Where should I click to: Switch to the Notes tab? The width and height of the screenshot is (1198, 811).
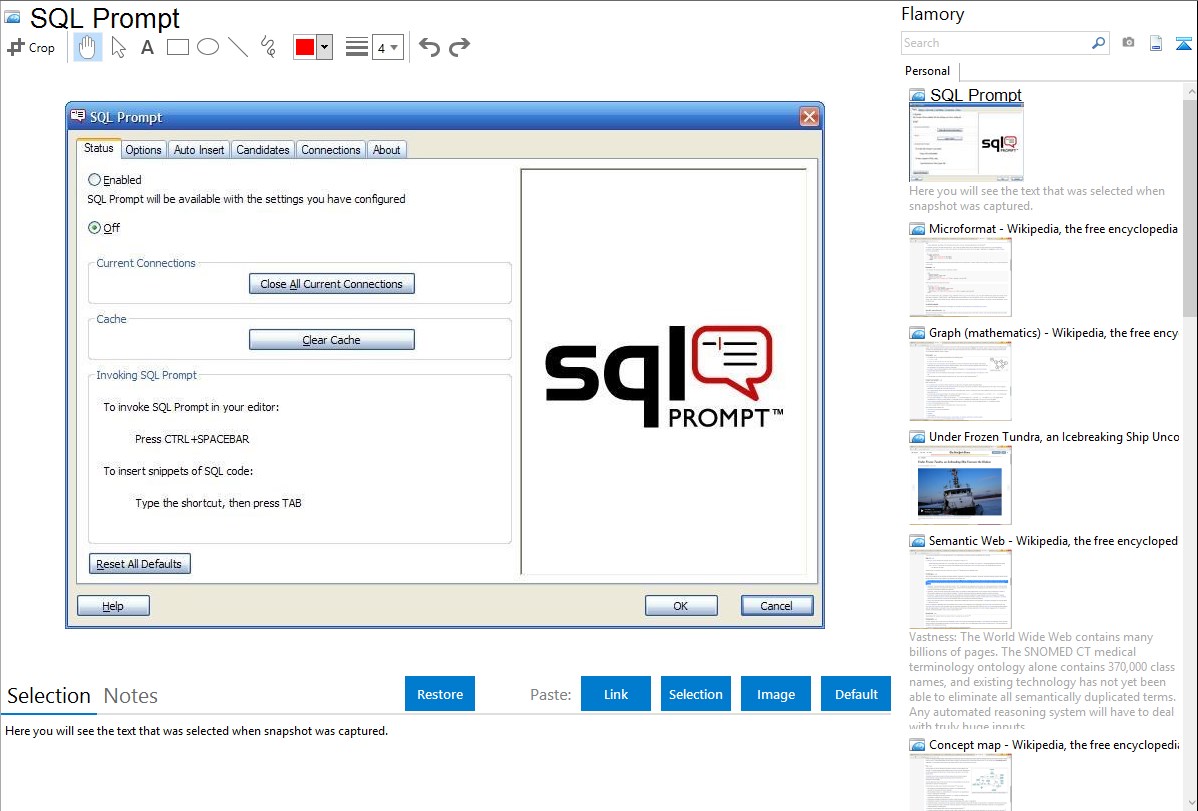click(x=131, y=696)
